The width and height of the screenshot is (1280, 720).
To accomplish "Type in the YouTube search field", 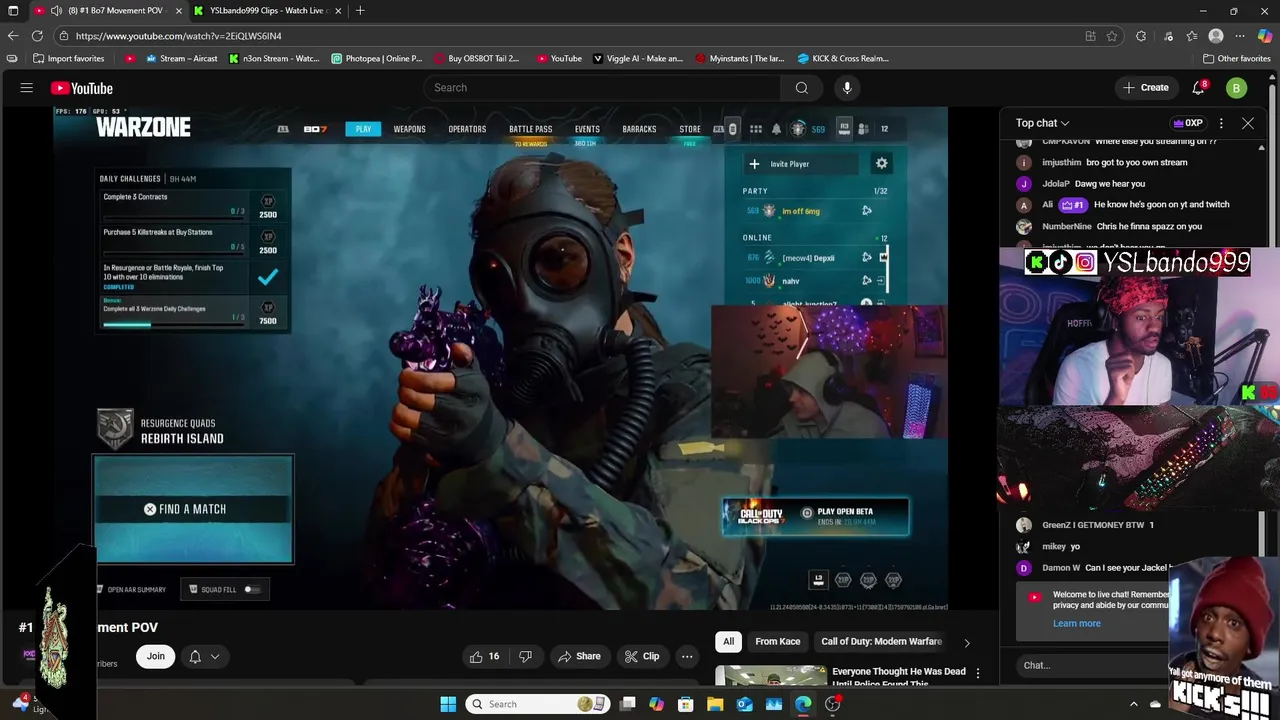I will 603,88.
